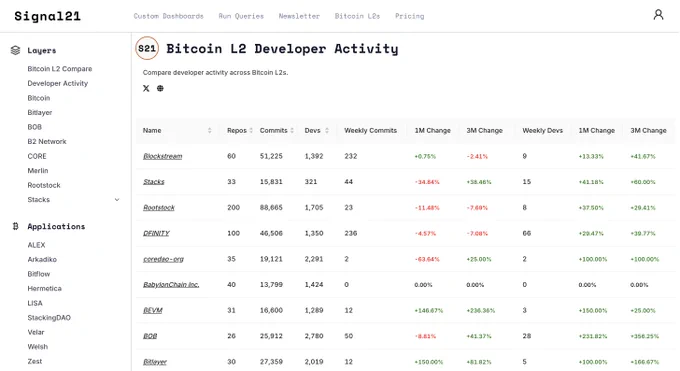
Task: Select CORE in sidebar
Action: click(x=37, y=156)
